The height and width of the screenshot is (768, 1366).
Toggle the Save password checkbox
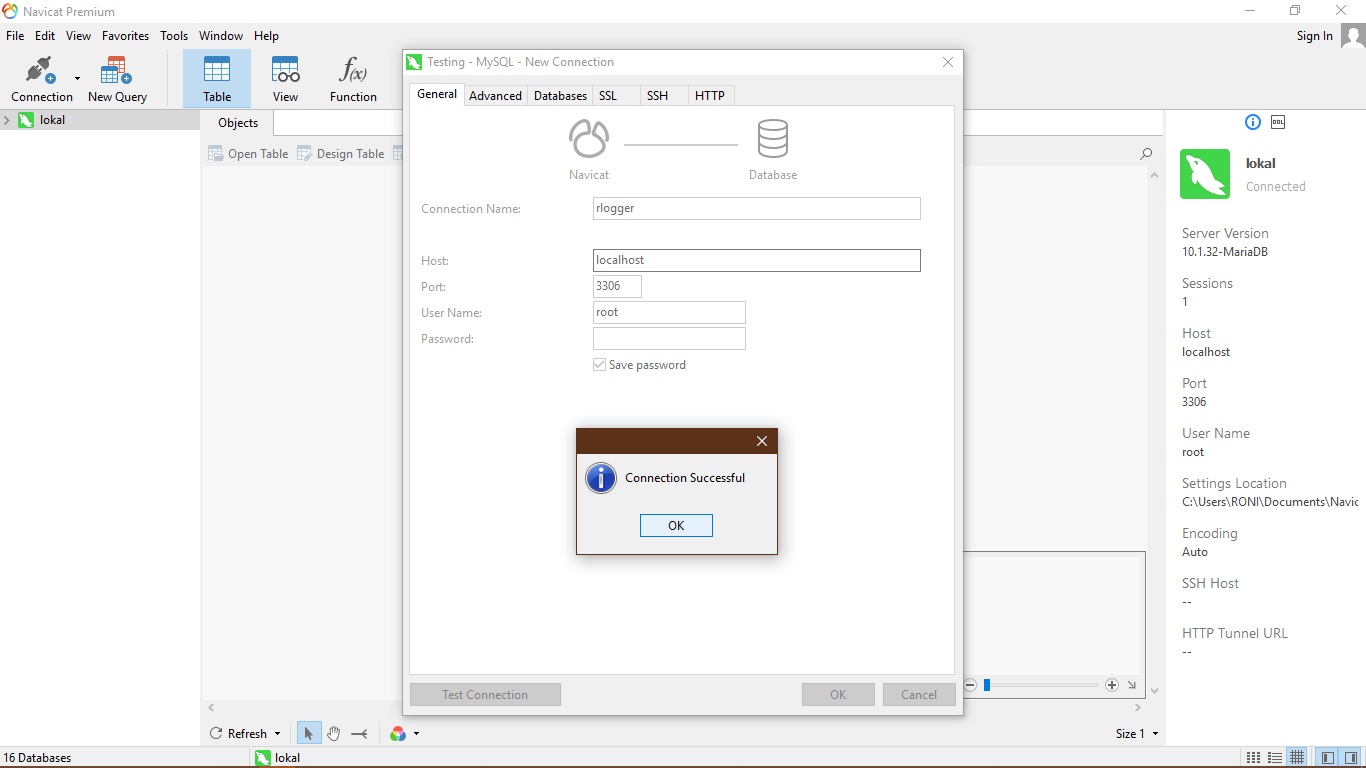600,365
